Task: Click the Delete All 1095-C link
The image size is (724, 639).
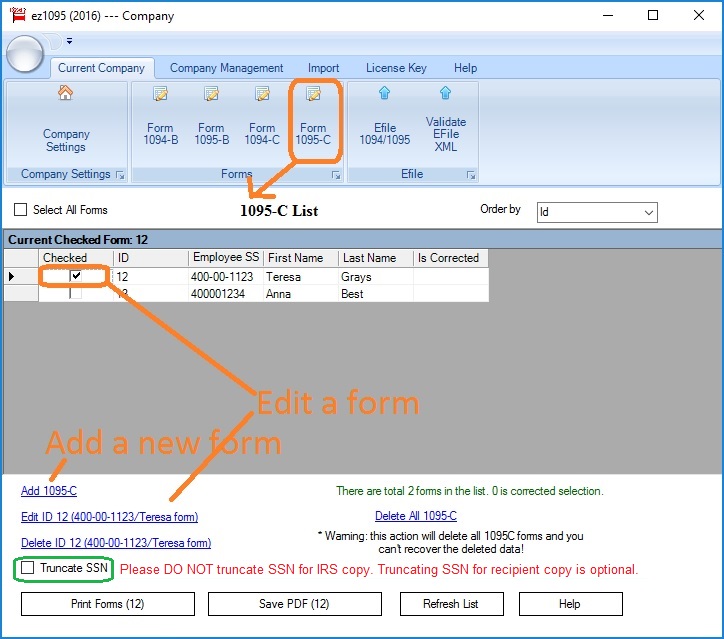Action: tap(415, 516)
